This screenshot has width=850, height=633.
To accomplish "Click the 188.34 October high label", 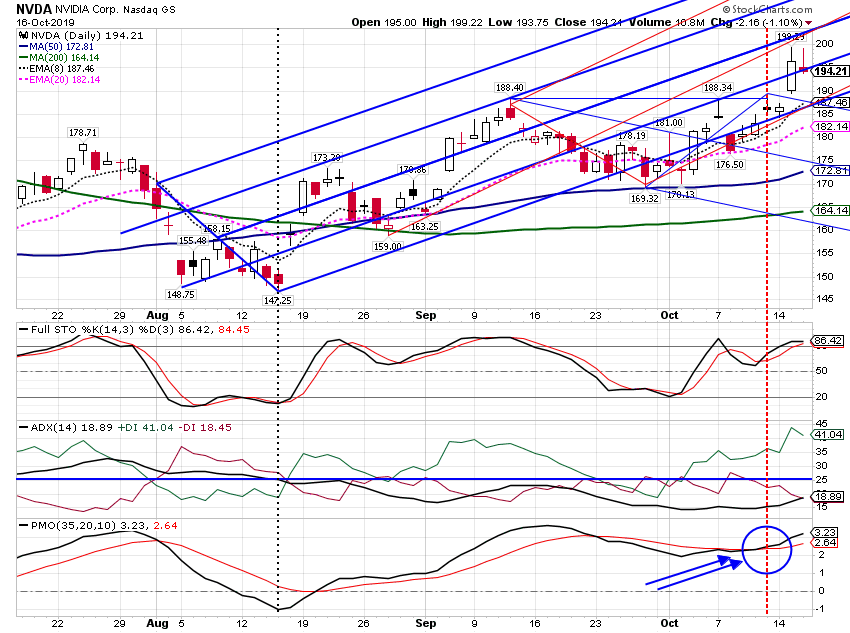I will click(x=718, y=88).
